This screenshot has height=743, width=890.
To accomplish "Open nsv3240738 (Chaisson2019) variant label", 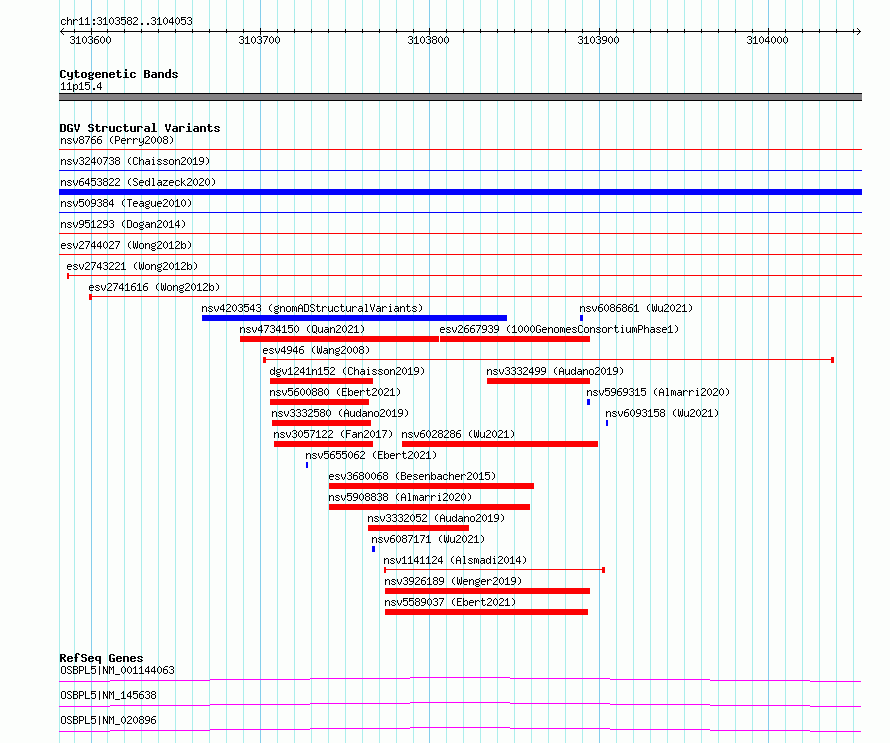I will [135, 161].
